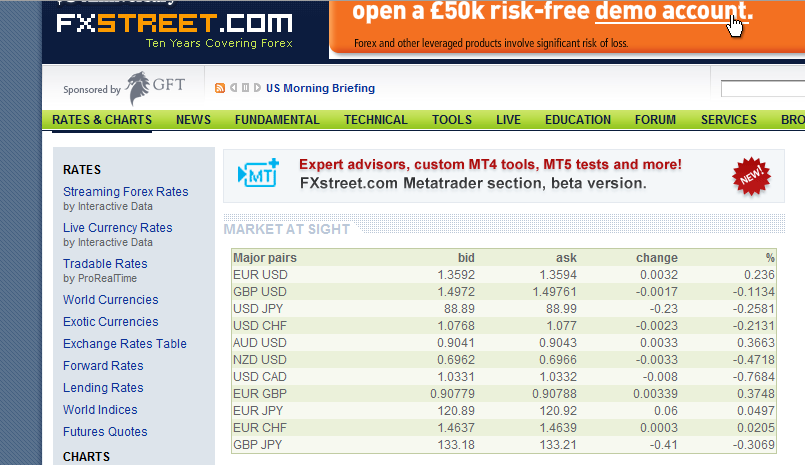Click the RSS feed icon
805x465 pixels.
[x=220, y=88]
